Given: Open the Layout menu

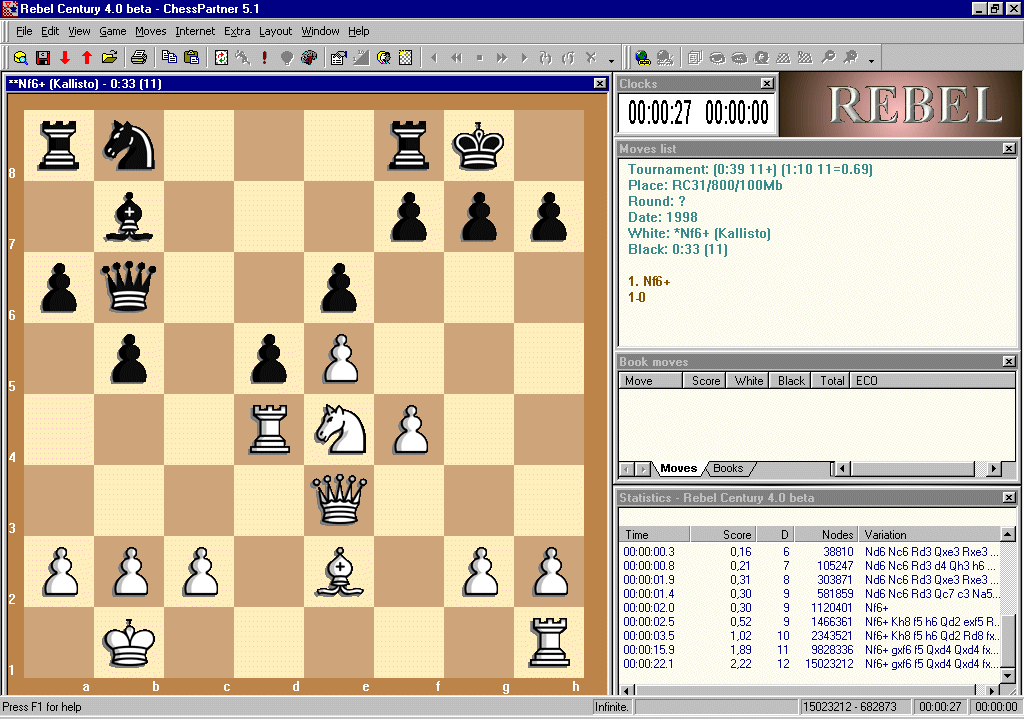Looking at the screenshot, I should coord(276,31).
